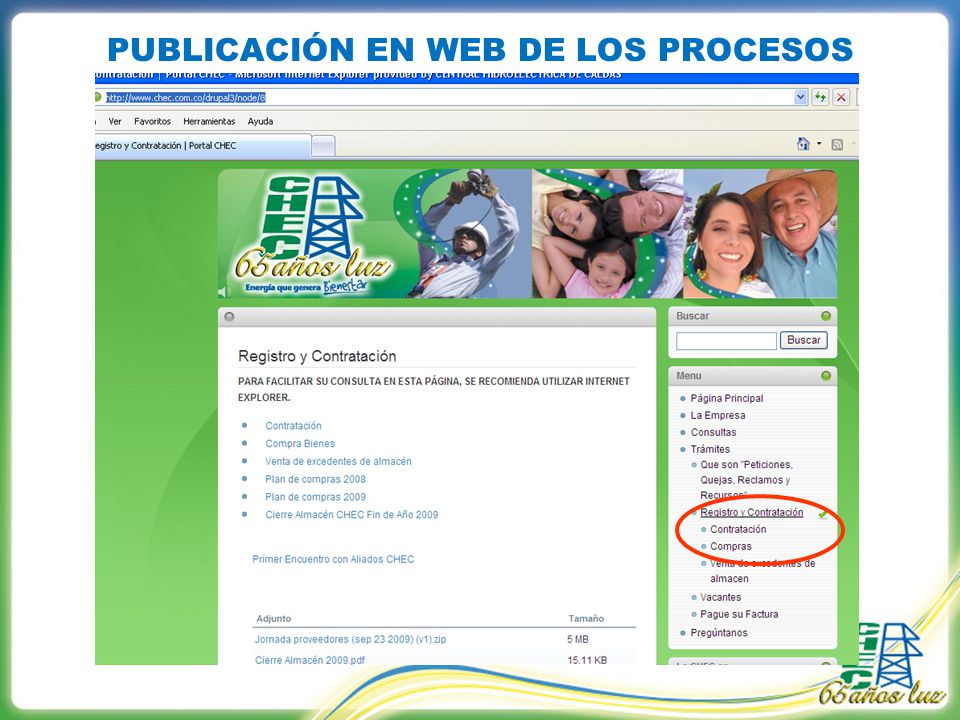This screenshot has height=720, width=960.
Task: Select Pague su Factura in side menu
Action: tap(739, 614)
